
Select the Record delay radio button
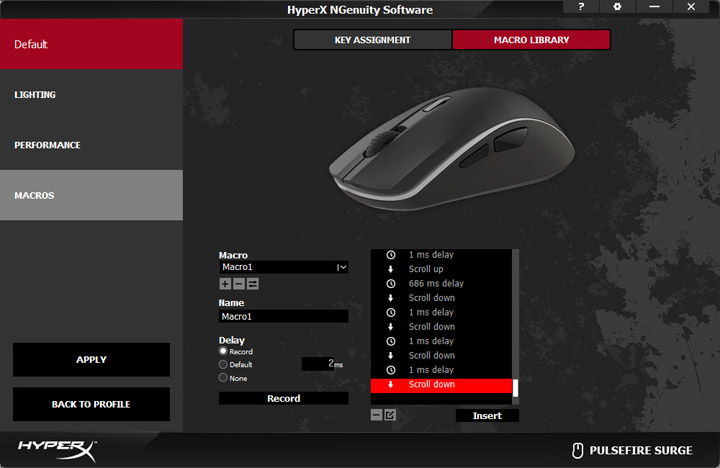coord(223,351)
